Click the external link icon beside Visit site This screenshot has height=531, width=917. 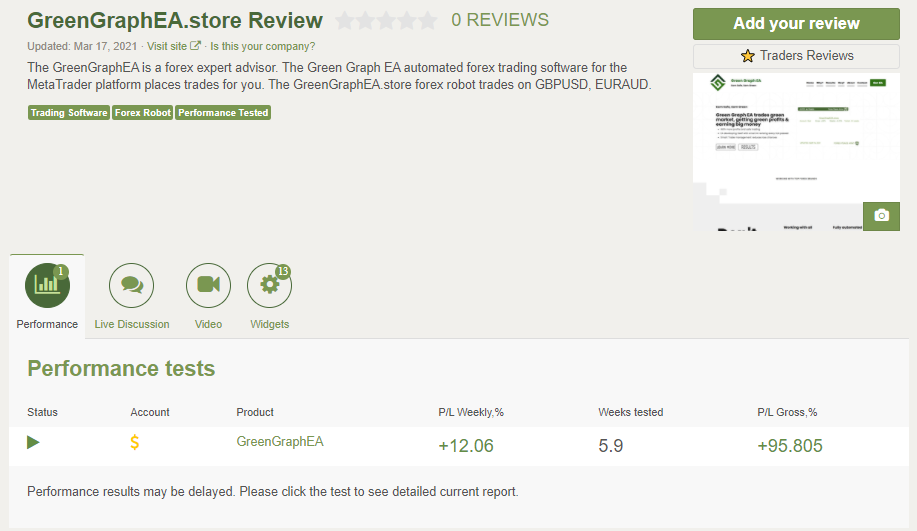[x=195, y=46]
